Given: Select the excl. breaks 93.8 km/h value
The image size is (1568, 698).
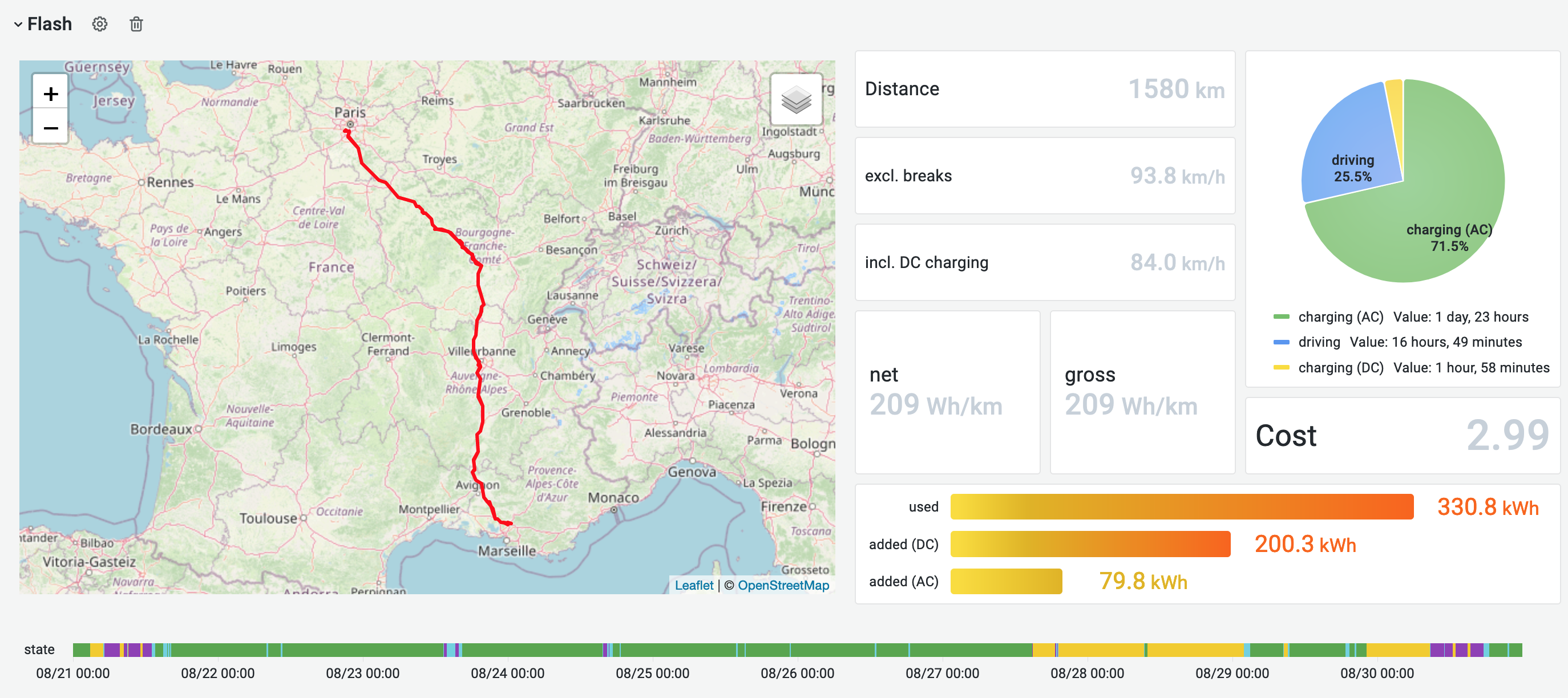Looking at the screenshot, I should pos(1177,176).
